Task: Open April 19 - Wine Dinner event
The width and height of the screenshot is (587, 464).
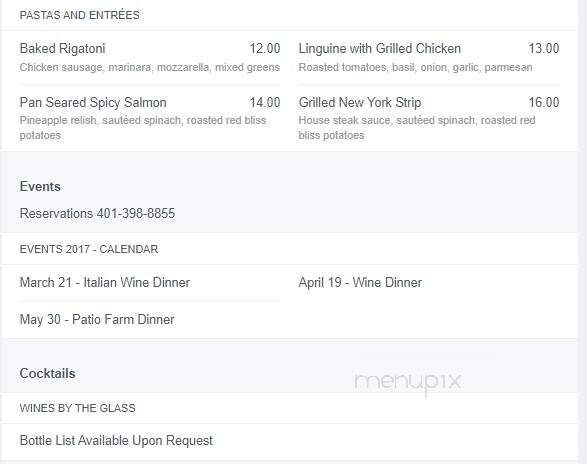Action: [360, 282]
